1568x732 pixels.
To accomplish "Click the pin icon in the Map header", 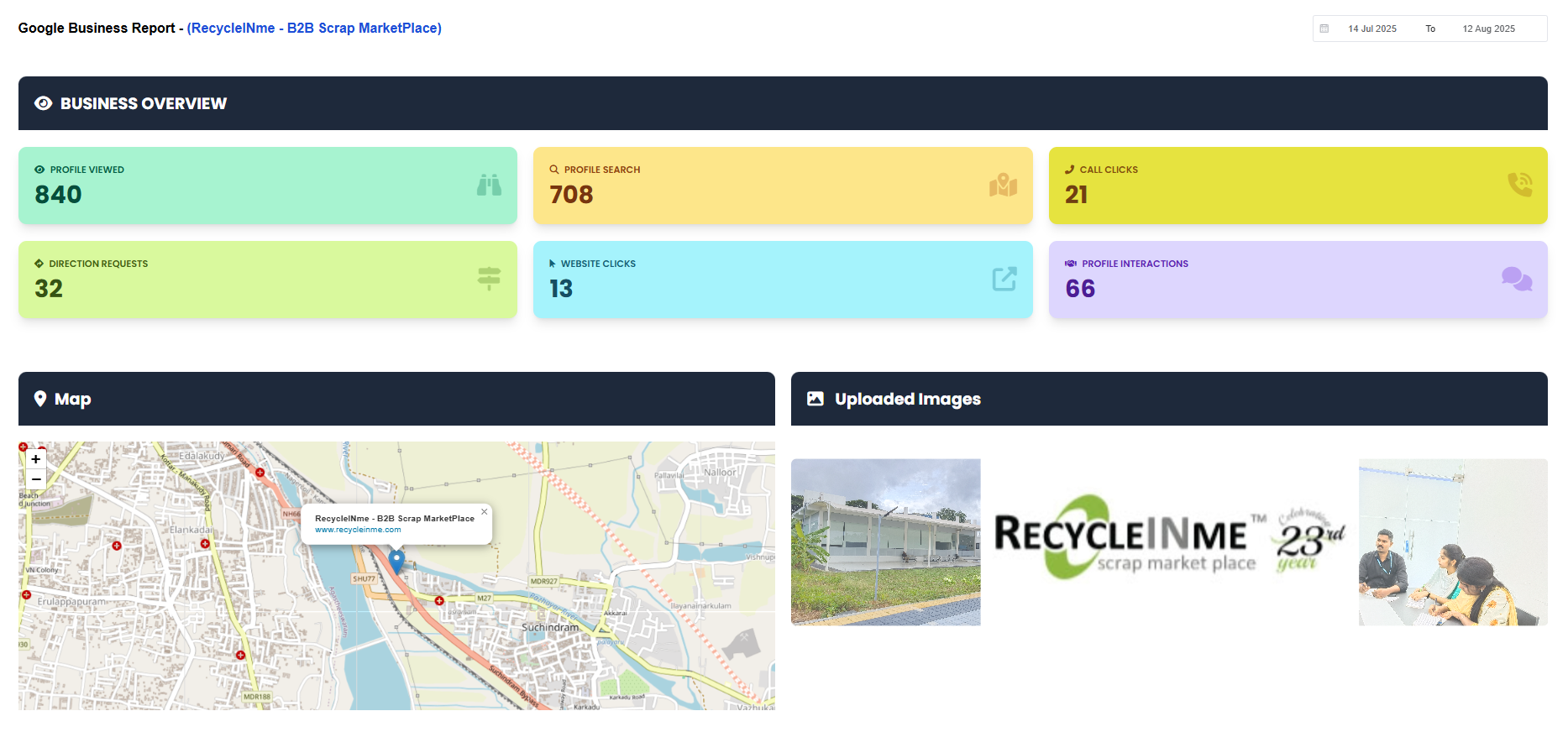I will tap(40, 399).
